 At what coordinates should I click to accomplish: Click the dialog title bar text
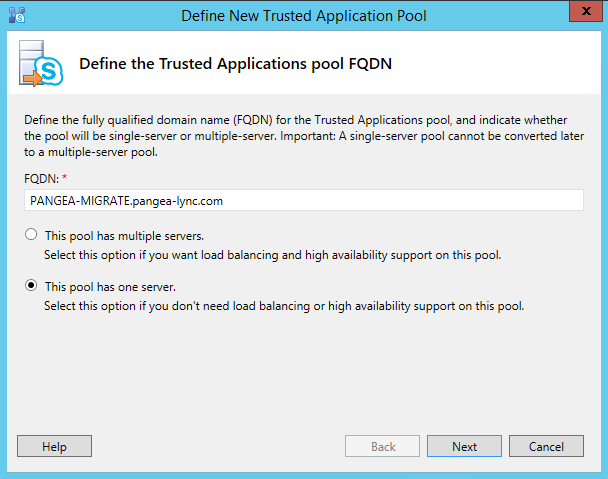tap(304, 16)
